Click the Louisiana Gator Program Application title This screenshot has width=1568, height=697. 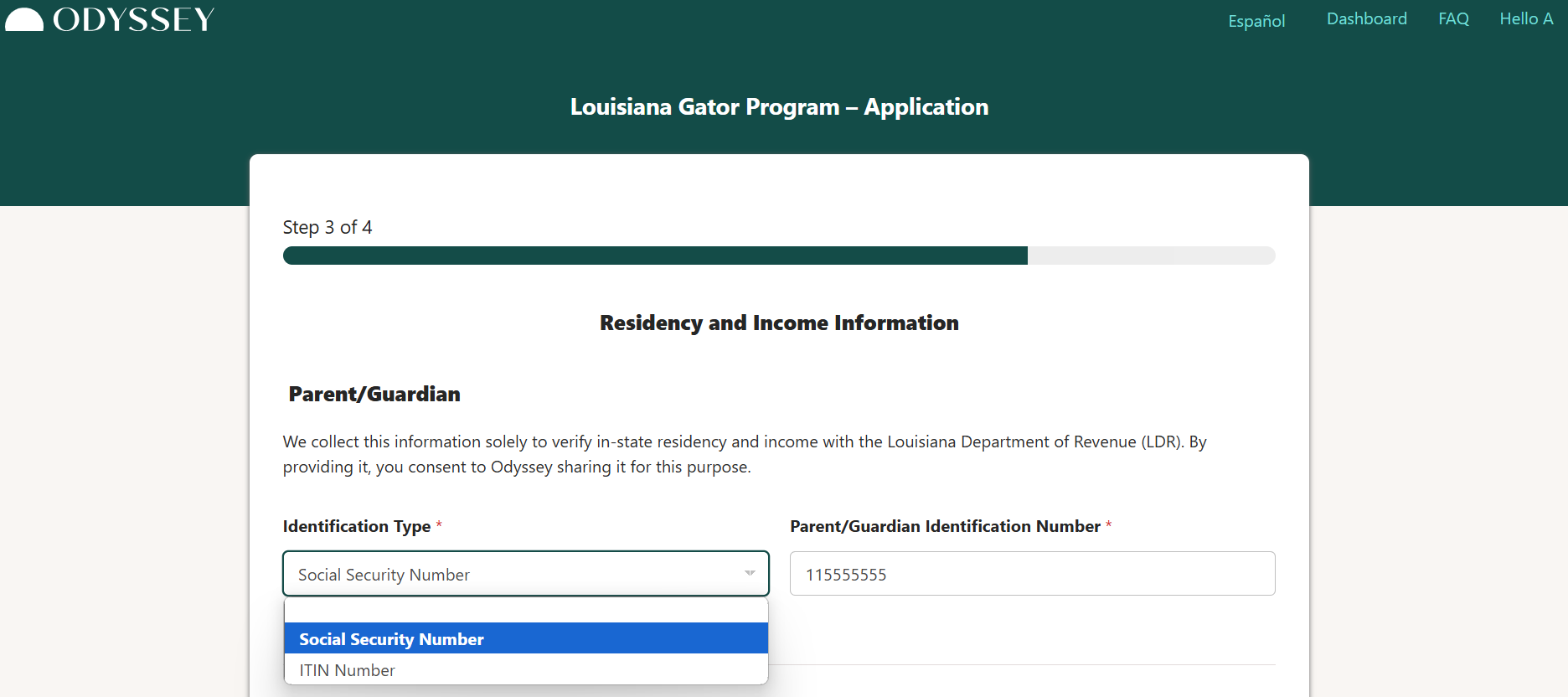[779, 107]
